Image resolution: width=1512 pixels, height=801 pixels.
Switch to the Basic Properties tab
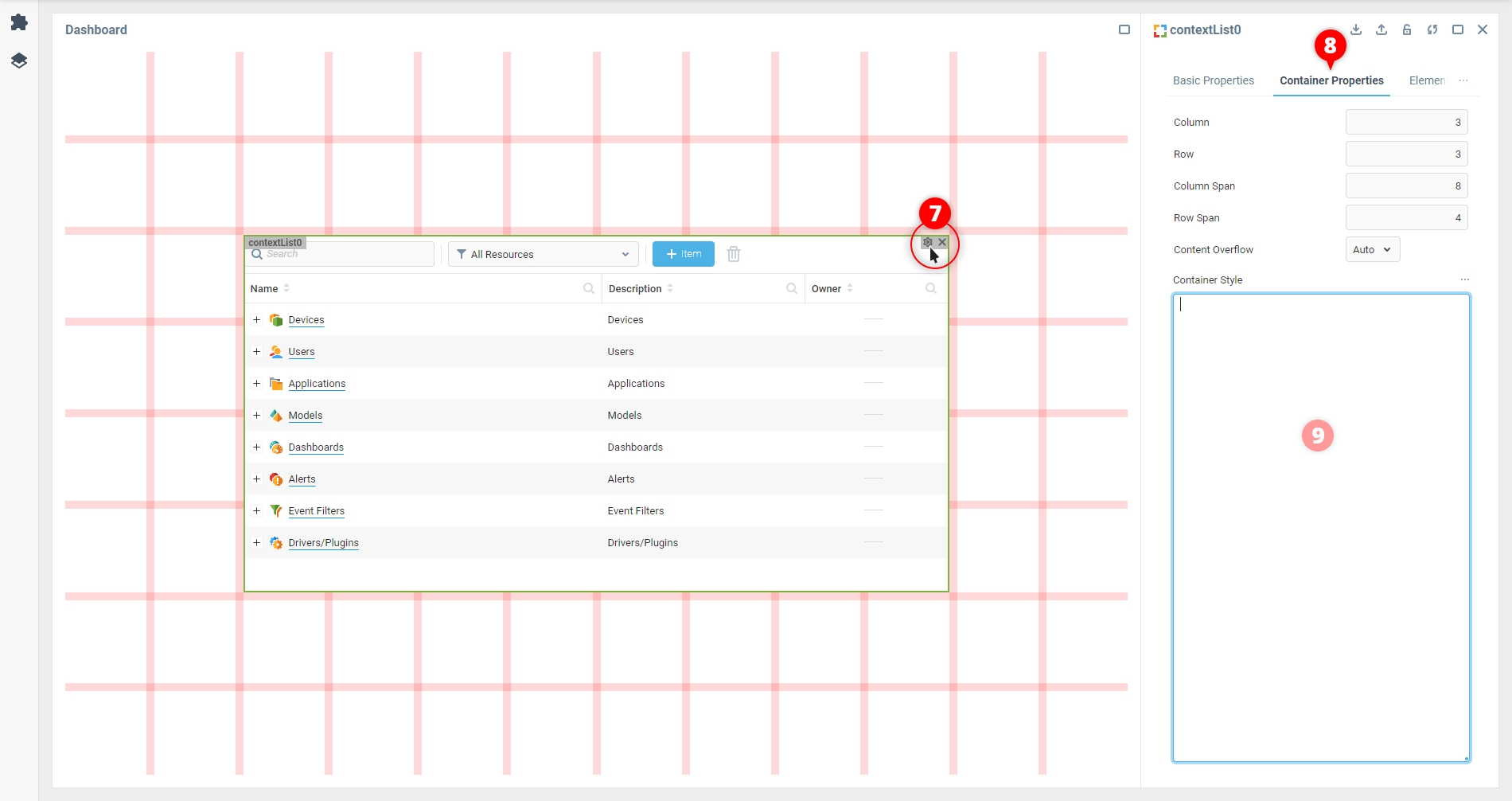click(x=1213, y=80)
